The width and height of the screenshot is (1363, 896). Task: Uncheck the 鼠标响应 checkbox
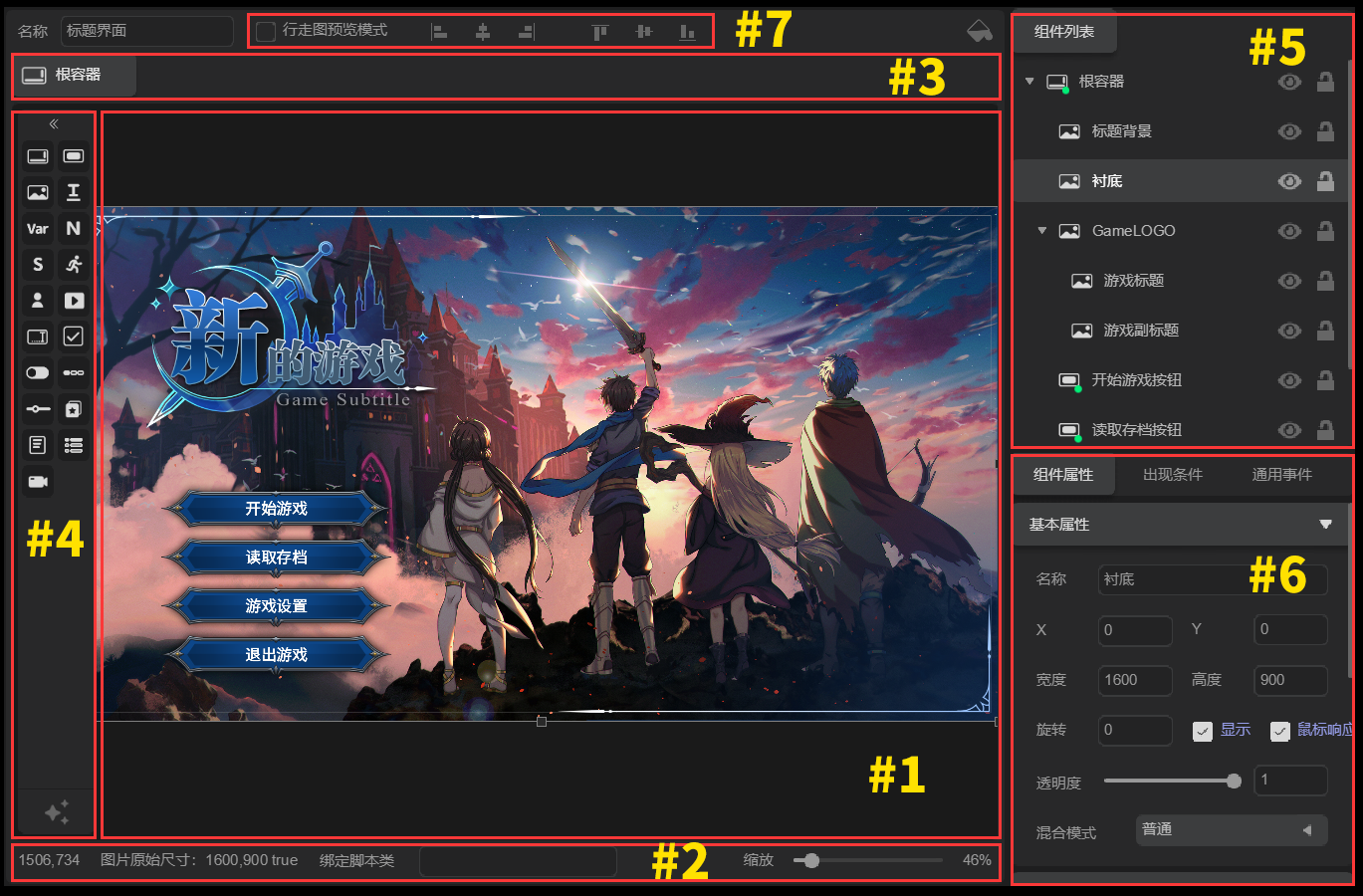point(1280,731)
